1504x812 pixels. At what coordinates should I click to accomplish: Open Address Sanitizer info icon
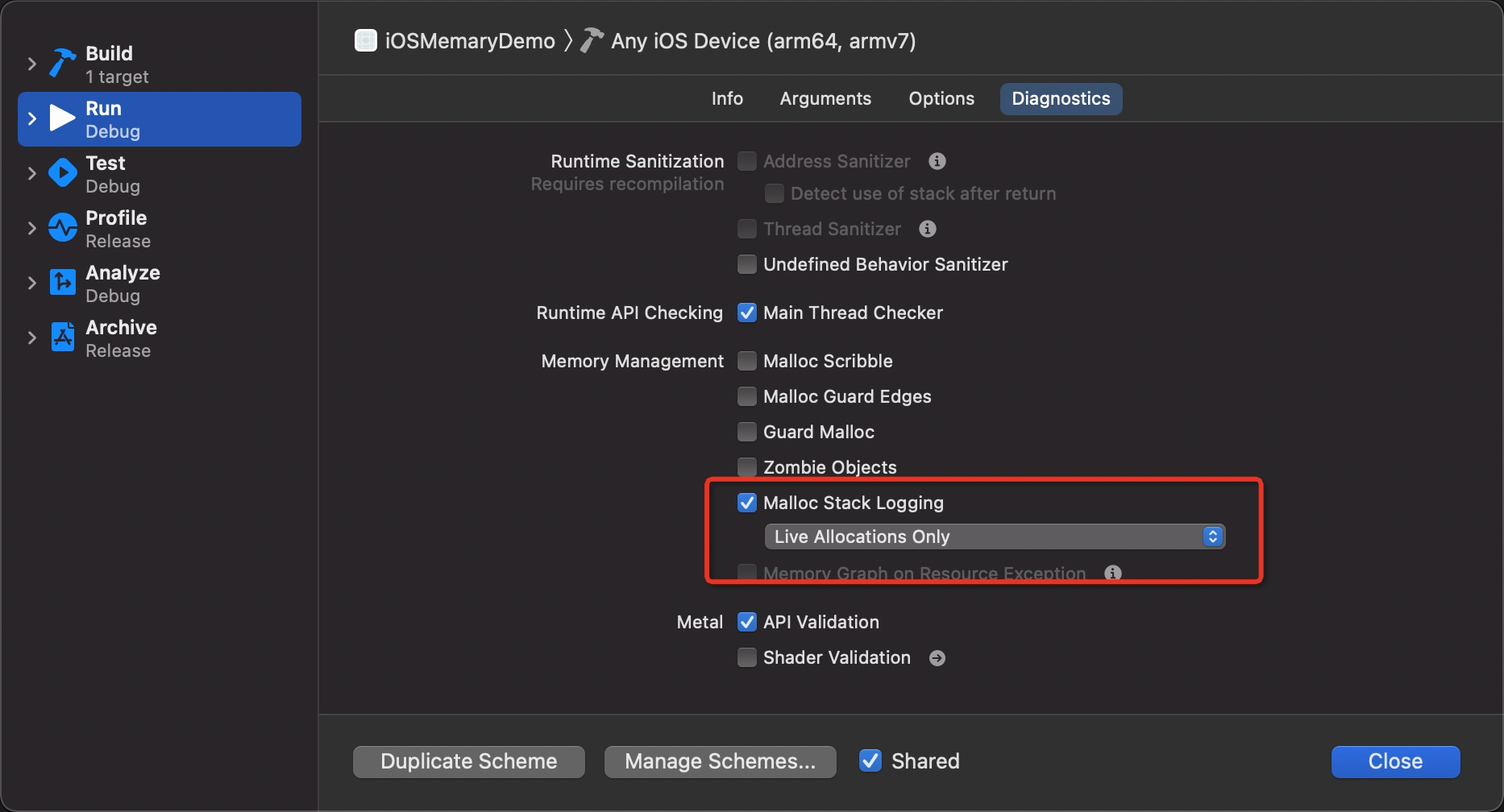click(937, 161)
